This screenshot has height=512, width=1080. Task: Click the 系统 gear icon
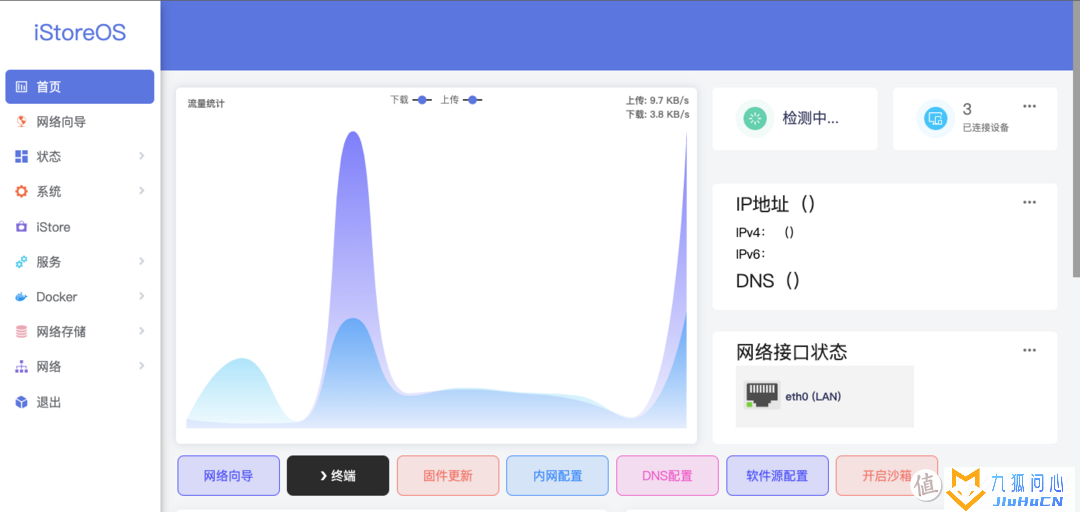[x=21, y=192]
